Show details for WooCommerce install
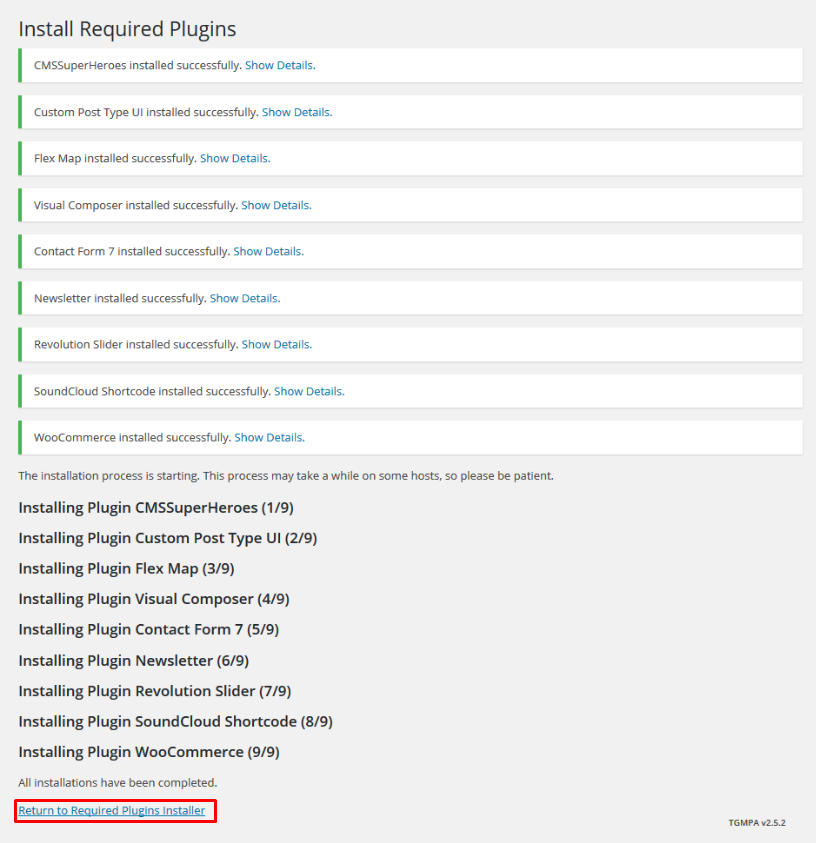Screen dimensions: 816x843 (x=269, y=438)
